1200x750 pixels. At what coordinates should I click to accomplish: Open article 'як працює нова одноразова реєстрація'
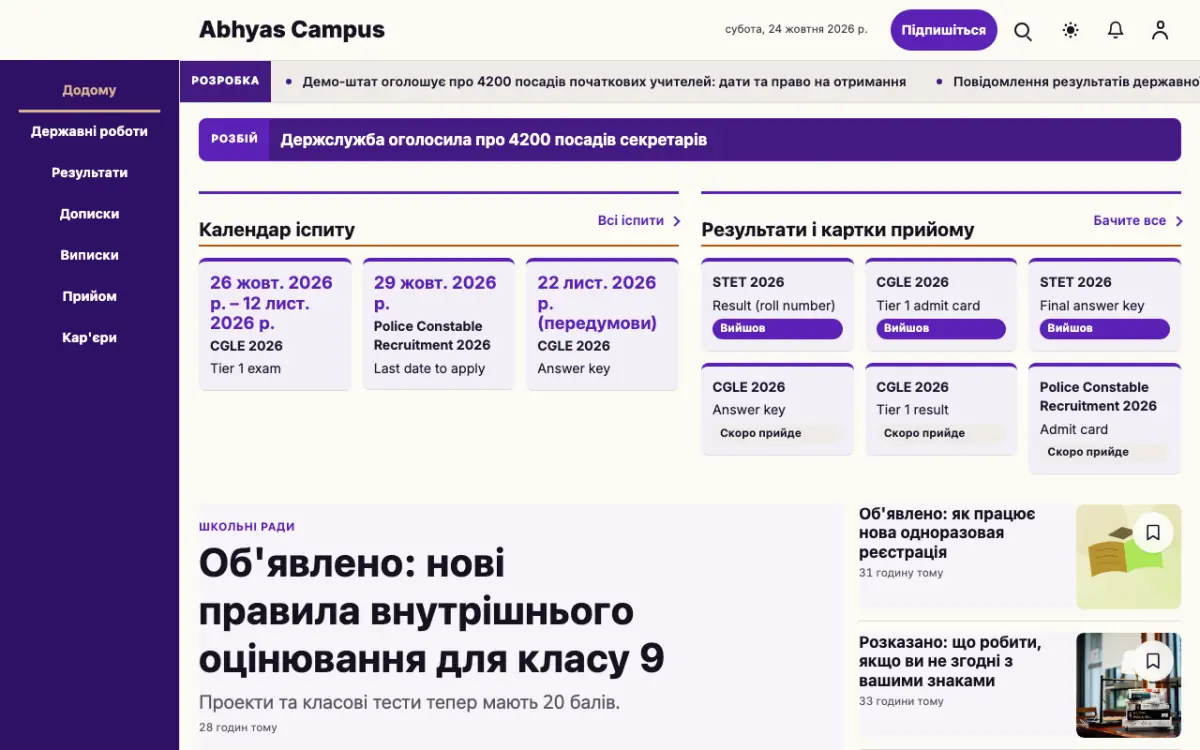(947, 533)
